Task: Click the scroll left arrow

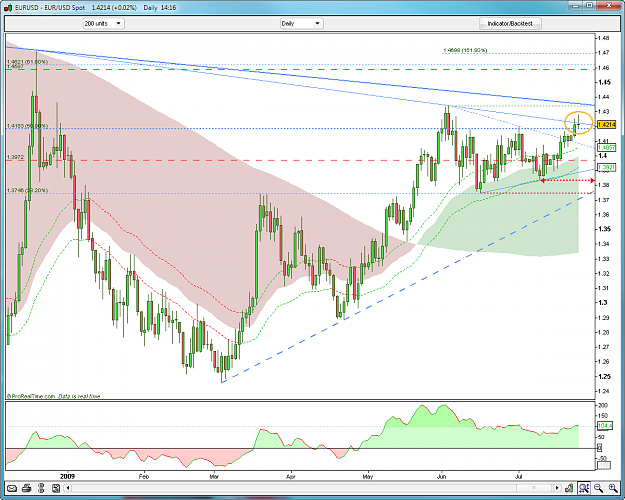Action: pyautogui.click(x=68, y=488)
